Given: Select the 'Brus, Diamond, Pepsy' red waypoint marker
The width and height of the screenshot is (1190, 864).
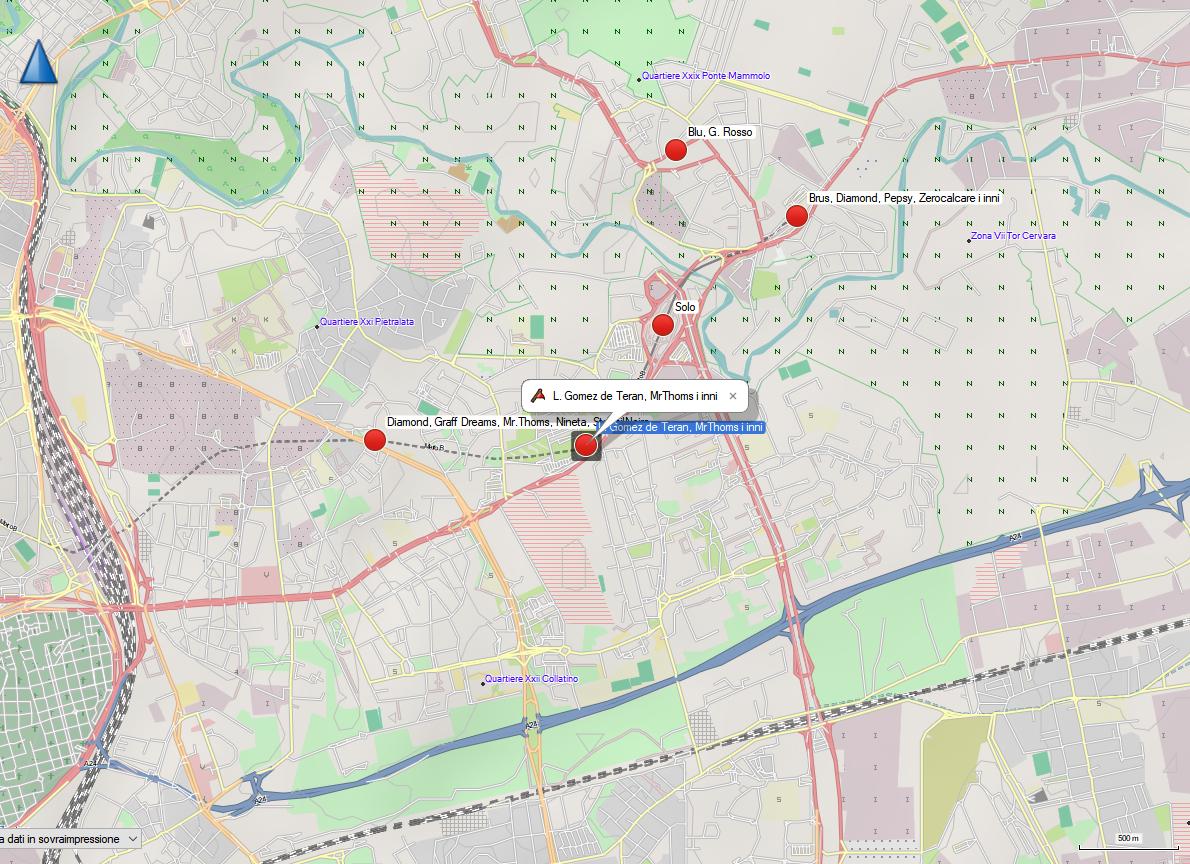Looking at the screenshot, I should tap(796, 216).
